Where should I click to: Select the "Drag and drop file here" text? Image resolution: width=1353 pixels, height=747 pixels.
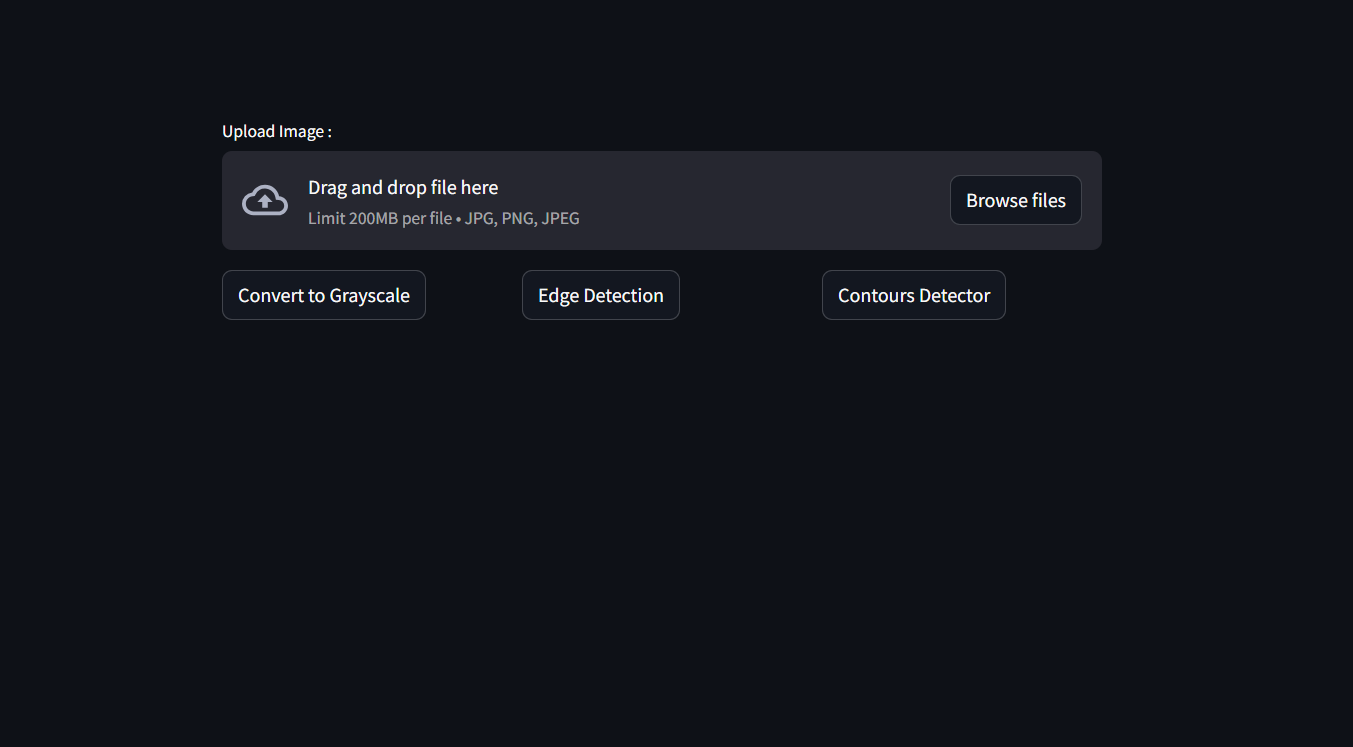(403, 187)
